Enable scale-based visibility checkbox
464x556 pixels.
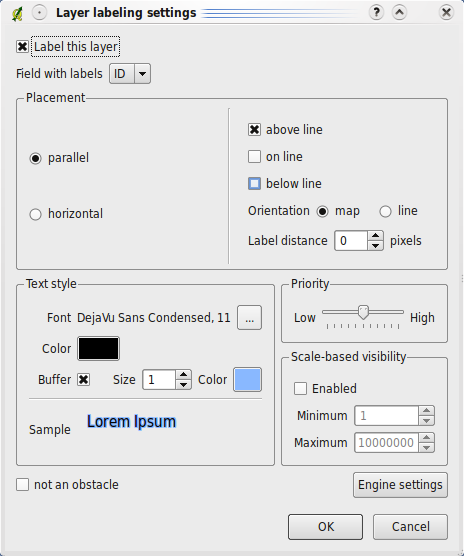pos(300,388)
